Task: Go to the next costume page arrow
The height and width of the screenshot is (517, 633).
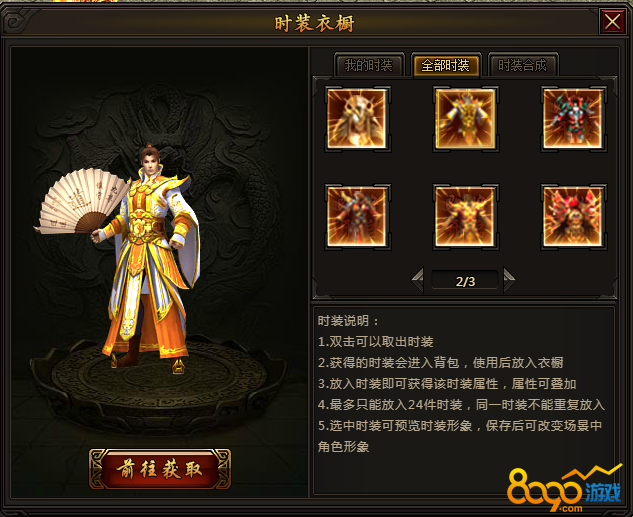Action: click(x=509, y=279)
